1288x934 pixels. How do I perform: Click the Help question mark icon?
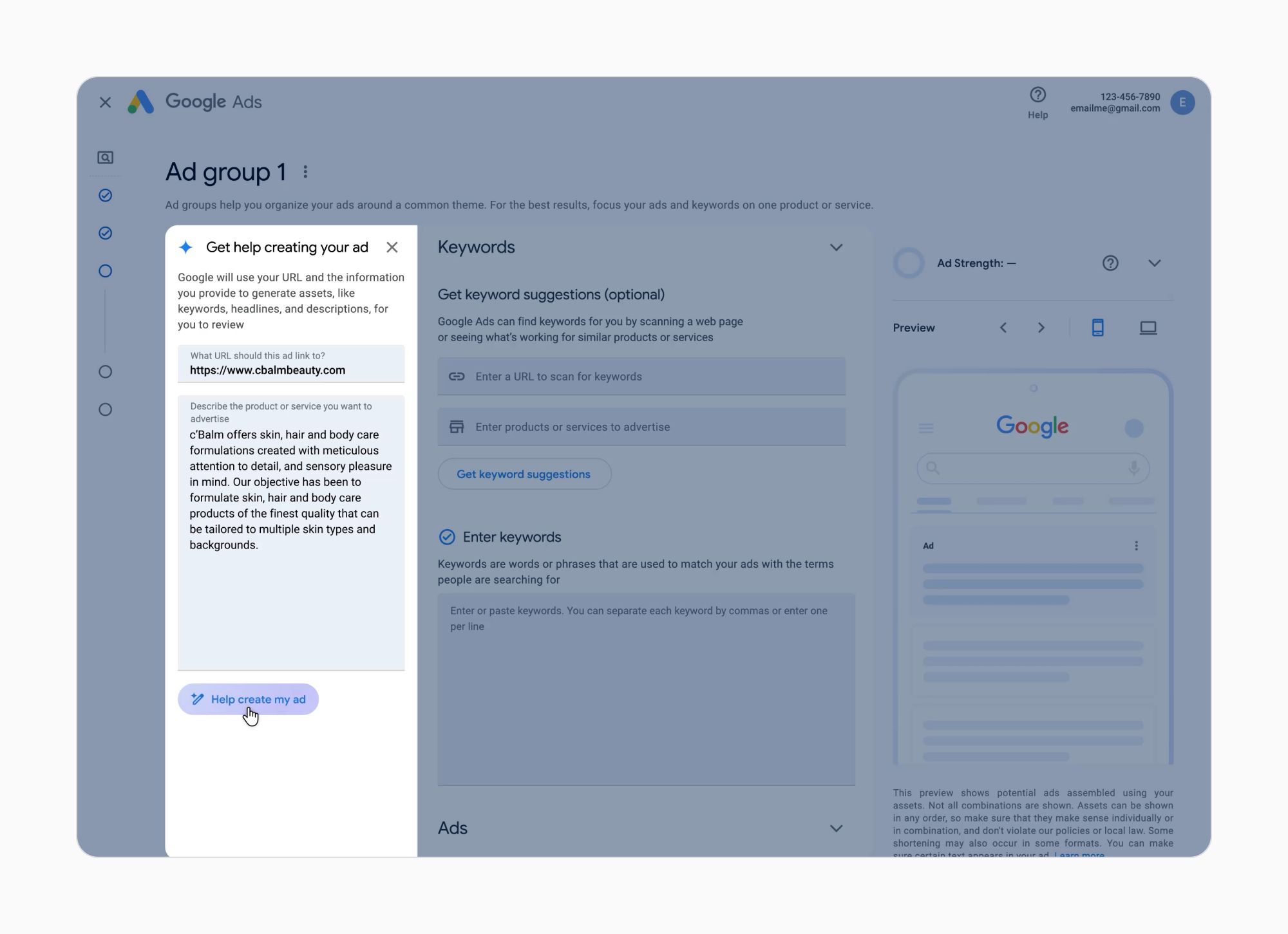click(1037, 95)
